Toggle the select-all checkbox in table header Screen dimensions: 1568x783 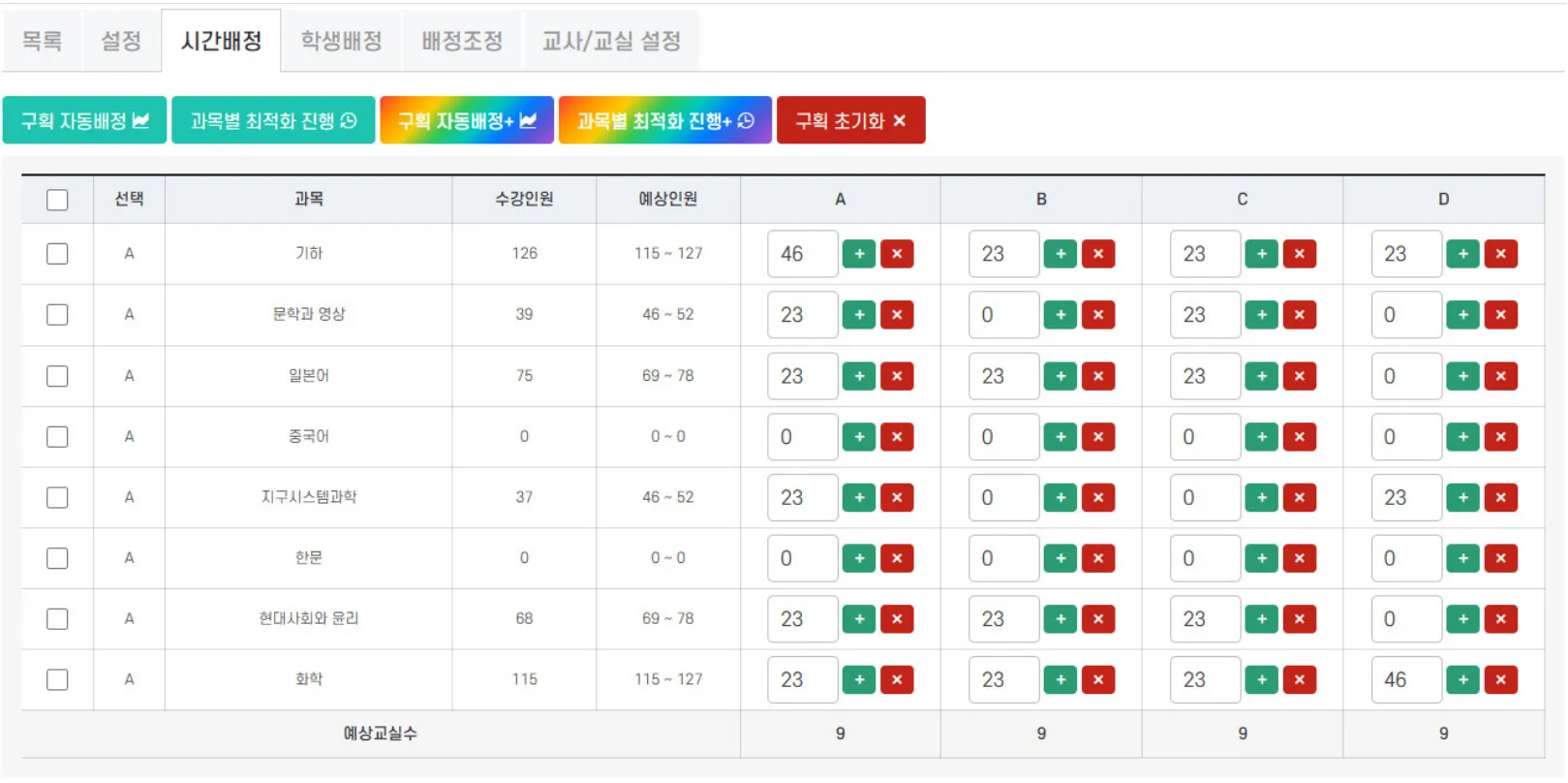click(57, 200)
